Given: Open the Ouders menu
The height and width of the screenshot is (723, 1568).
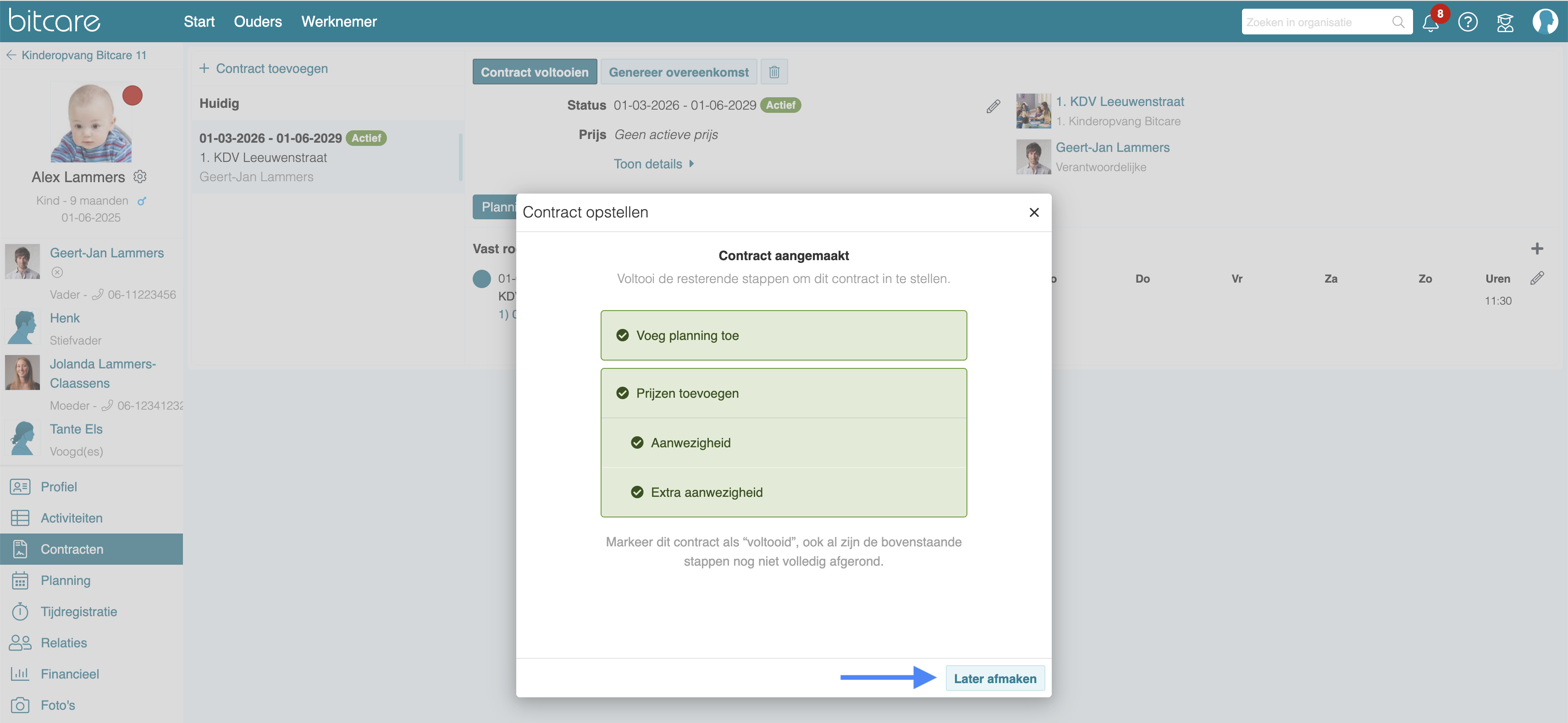Looking at the screenshot, I should (258, 22).
